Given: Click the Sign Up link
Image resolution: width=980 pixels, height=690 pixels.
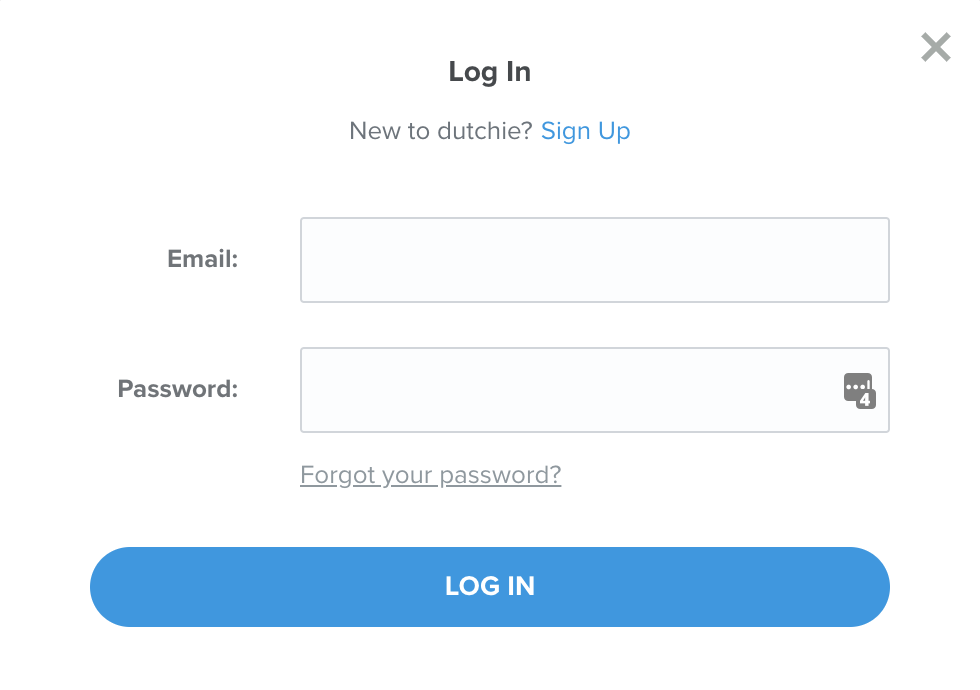Looking at the screenshot, I should [x=585, y=131].
